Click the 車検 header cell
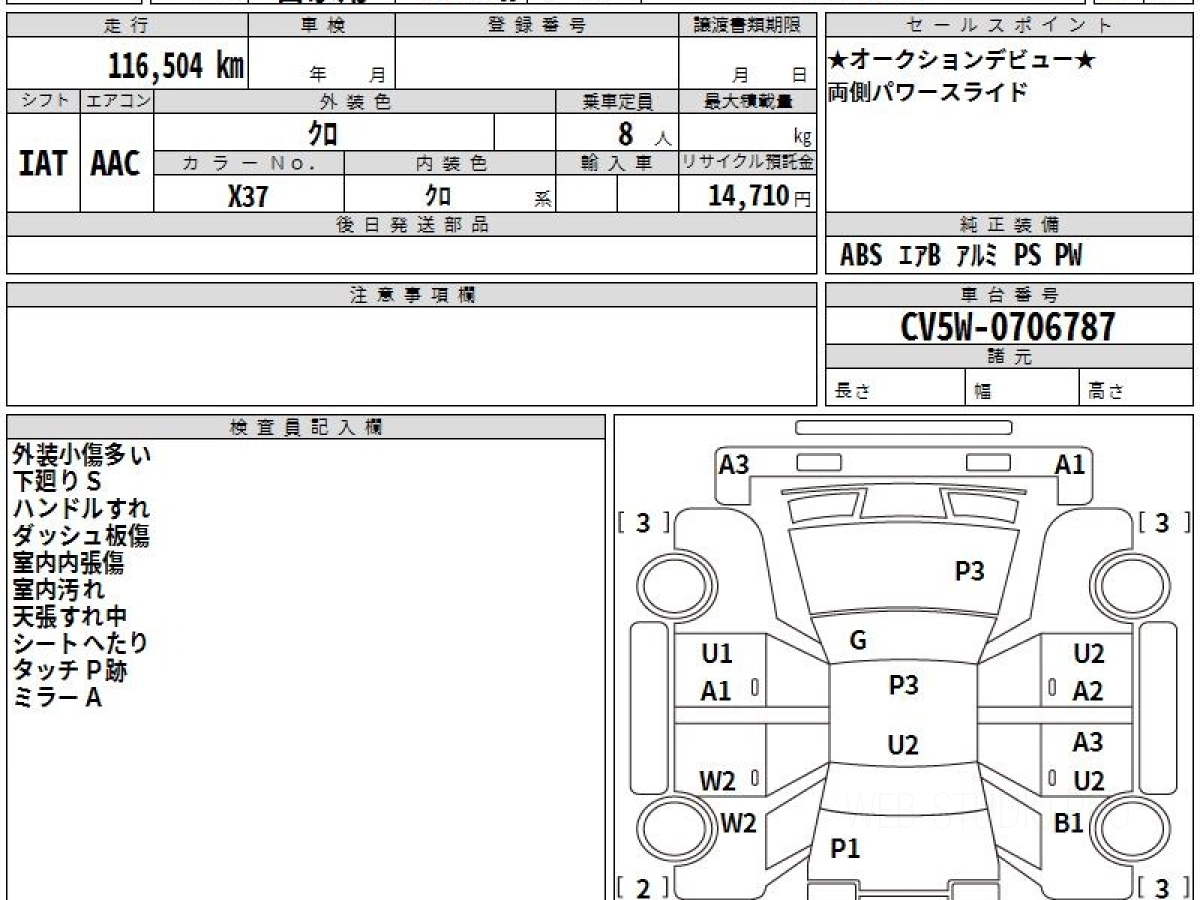Screen dimensions: 1200x900 tap(322, 26)
